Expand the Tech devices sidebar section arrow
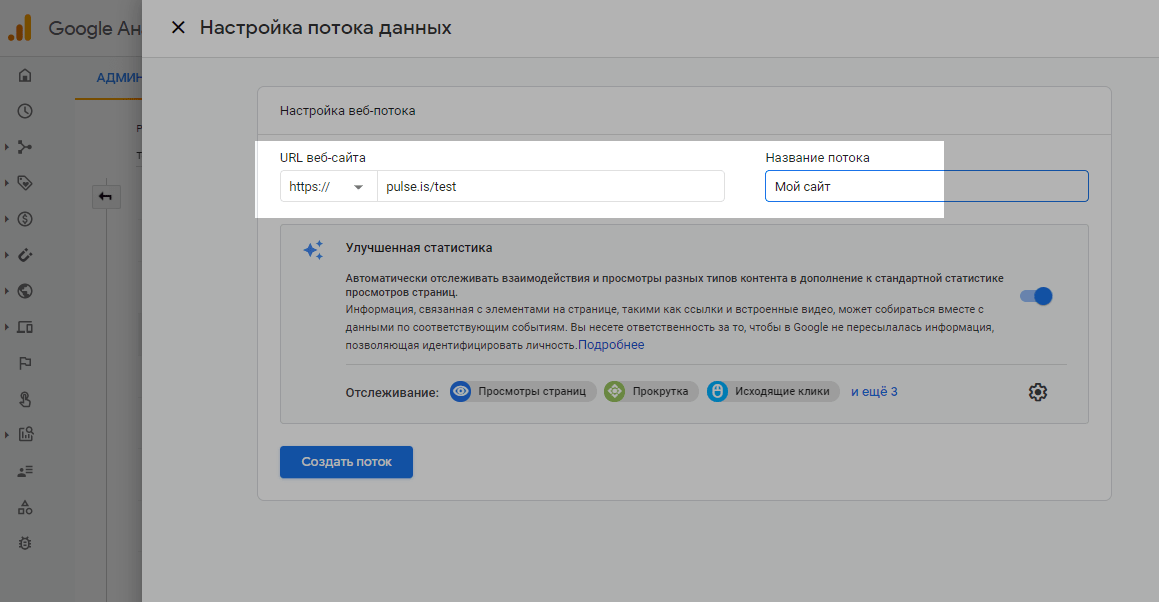Viewport: 1159px width, 602px height. [7, 327]
